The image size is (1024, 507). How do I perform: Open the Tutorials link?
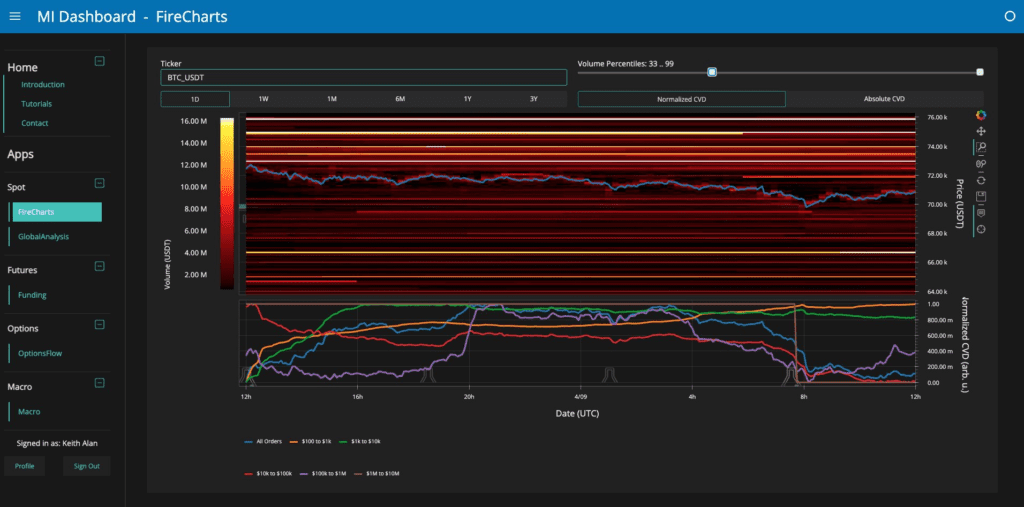tap(36, 104)
